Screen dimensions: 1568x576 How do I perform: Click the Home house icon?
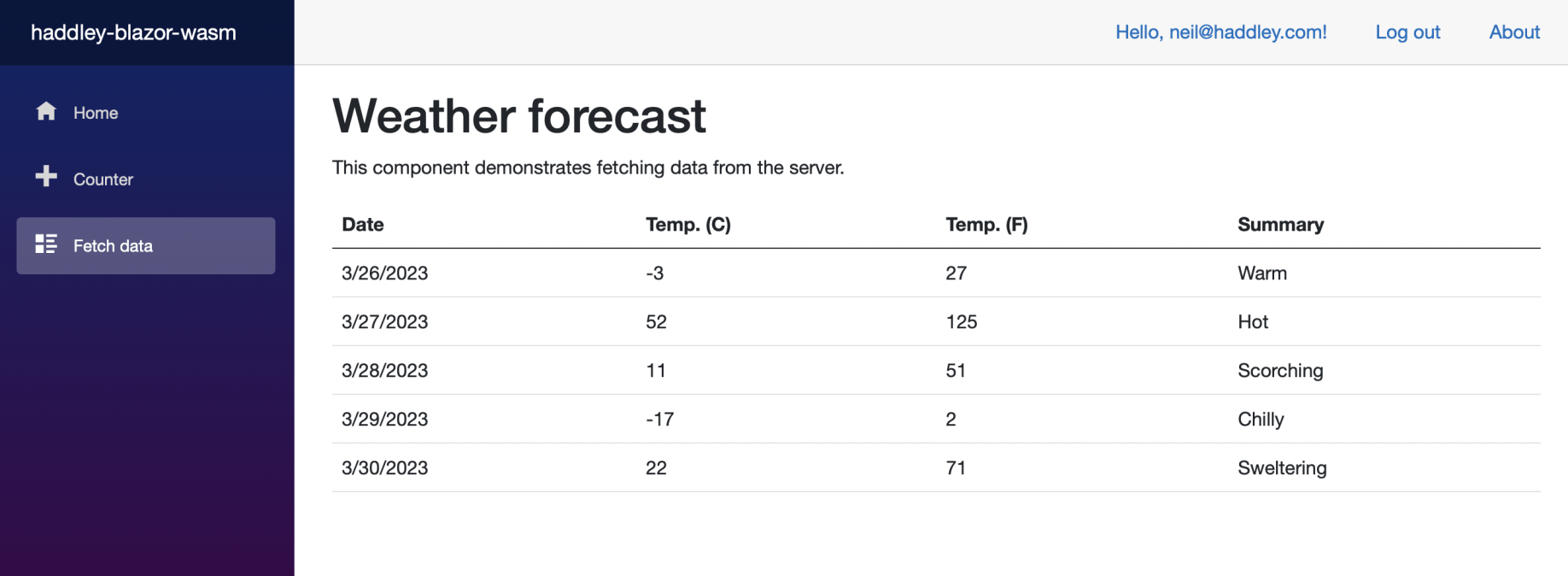[46, 111]
